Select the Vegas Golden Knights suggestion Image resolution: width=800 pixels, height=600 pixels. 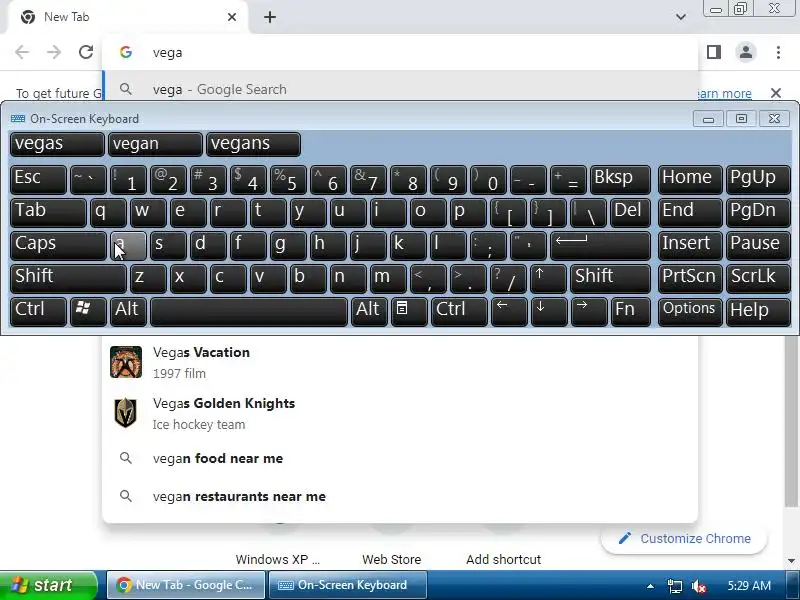coord(400,413)
